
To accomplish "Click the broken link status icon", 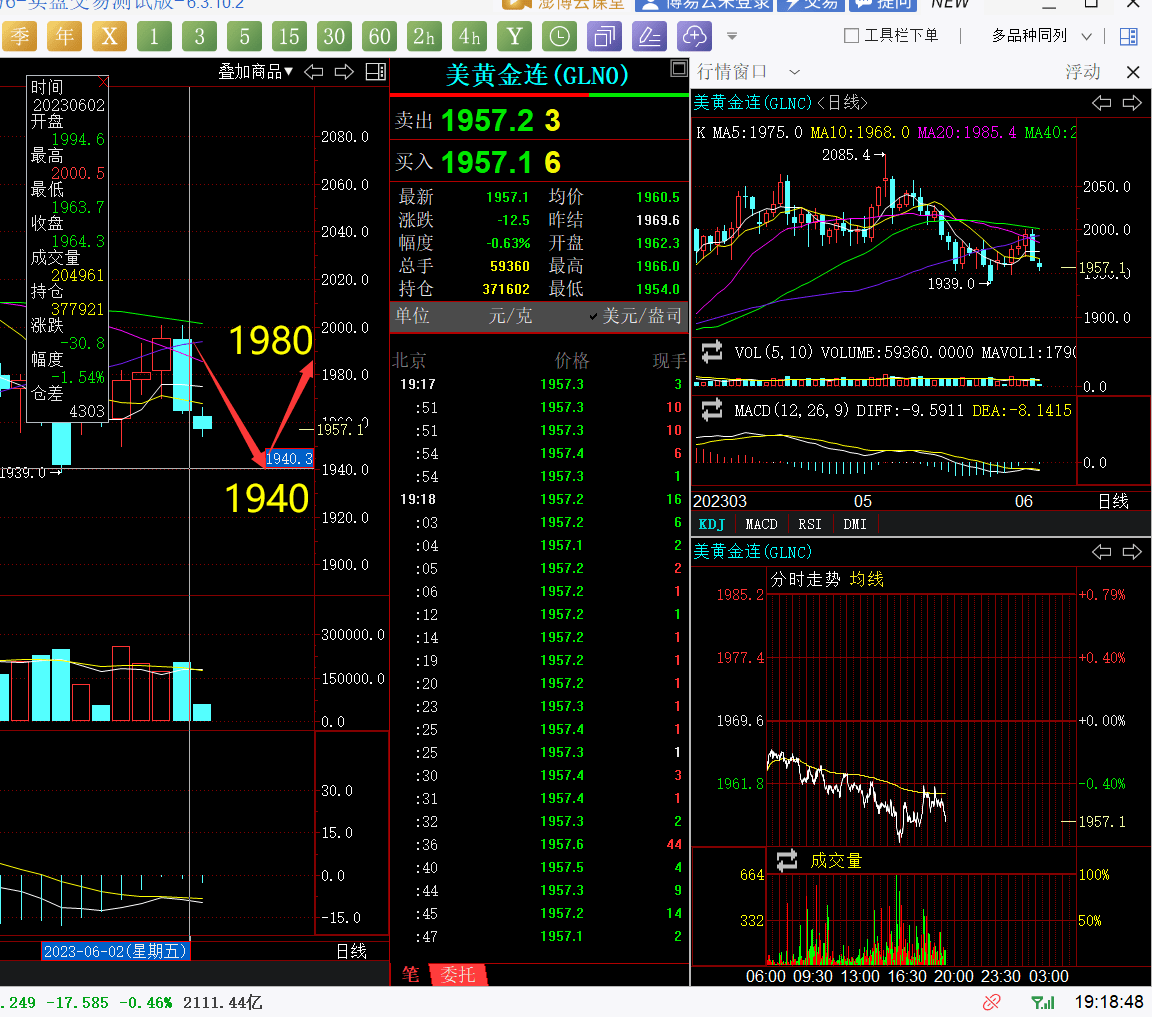I will tap(991, 1001).
